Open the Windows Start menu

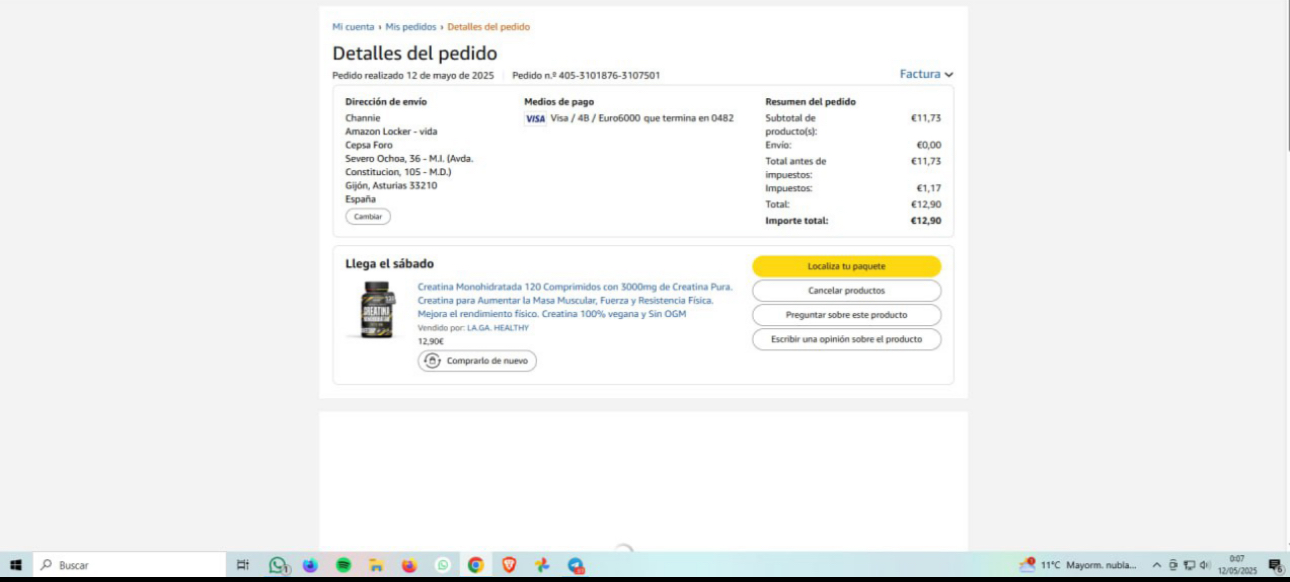coord(16,565)
